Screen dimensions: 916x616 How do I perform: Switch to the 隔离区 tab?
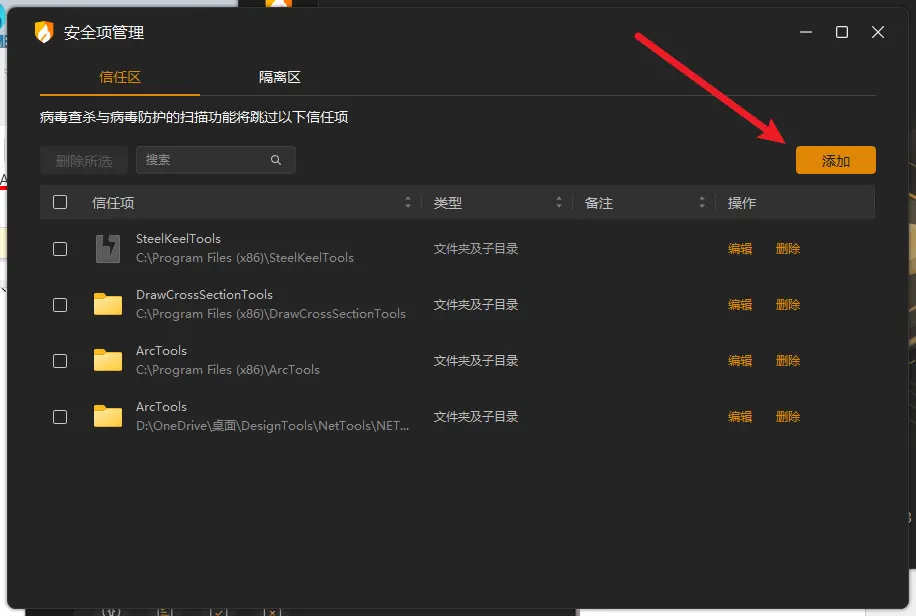click(279, 77)
